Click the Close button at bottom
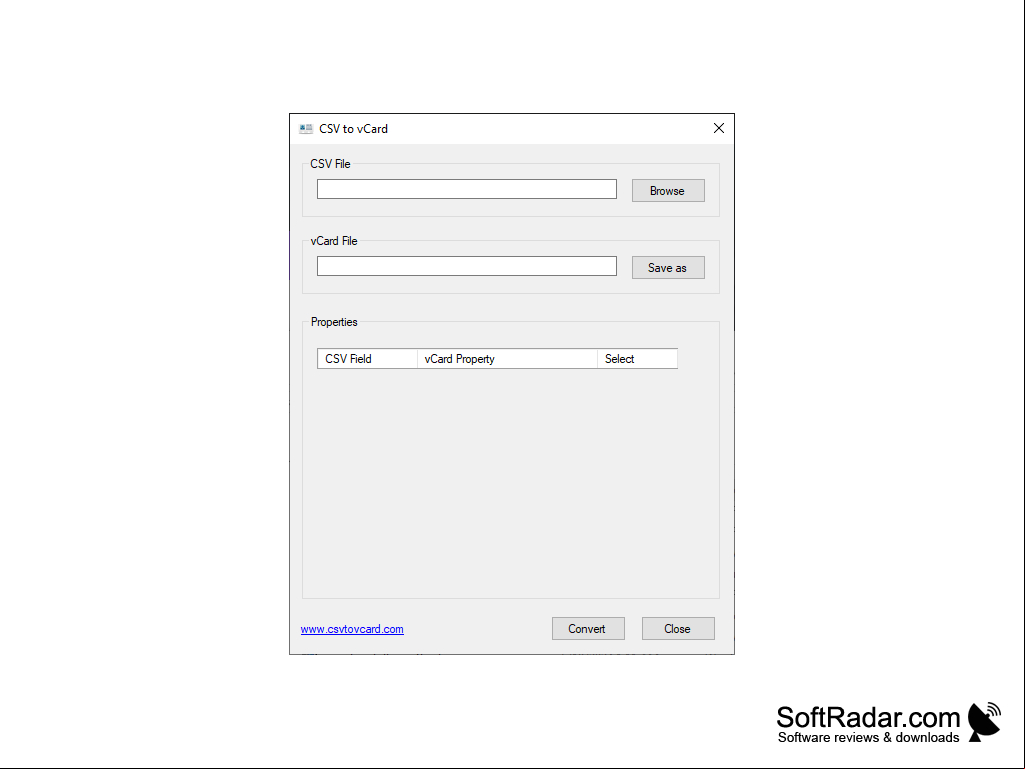 click(678, 628)
